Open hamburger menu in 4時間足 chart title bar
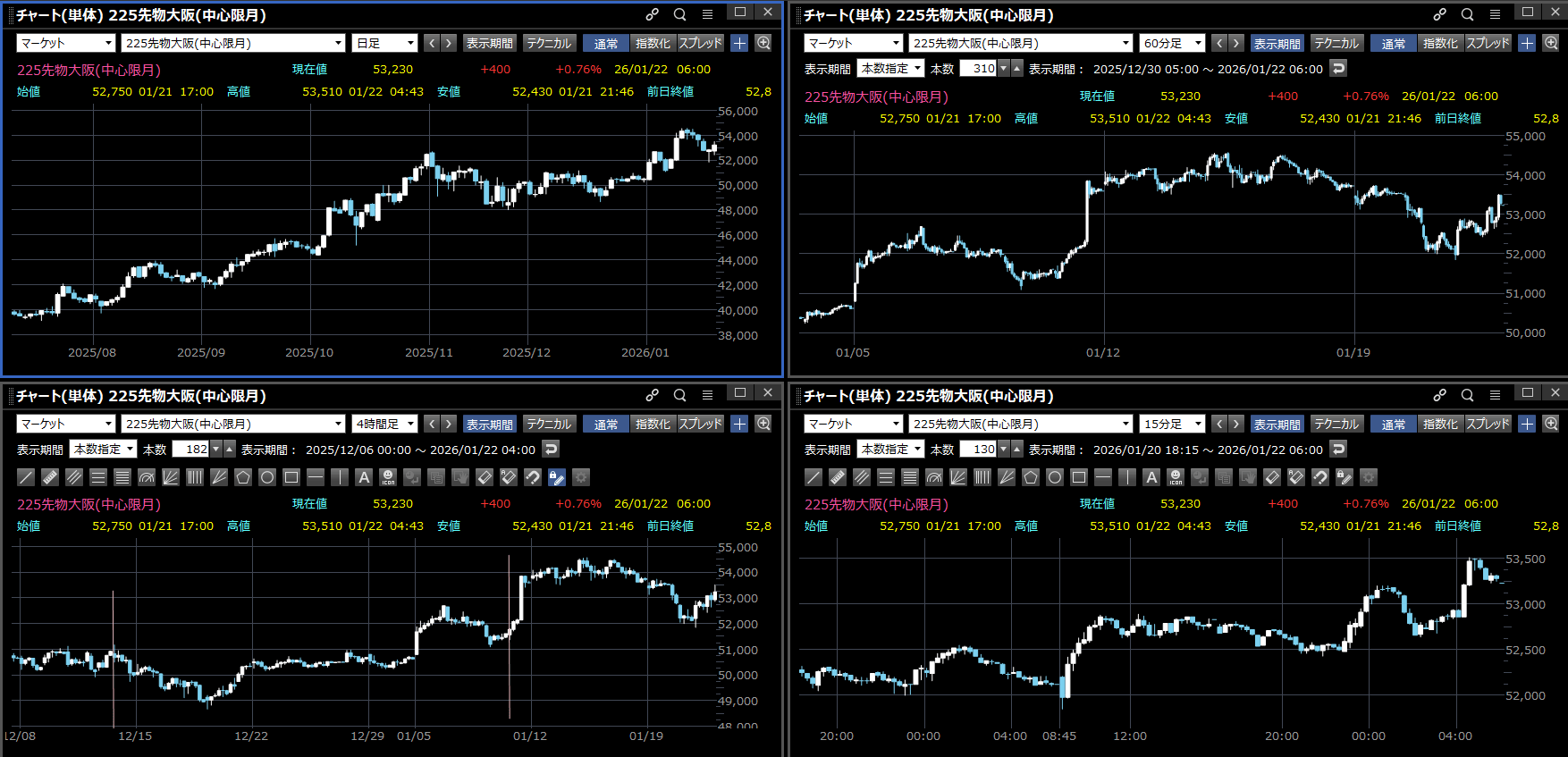Screen dimensions: 1568x757 [707, 395]
